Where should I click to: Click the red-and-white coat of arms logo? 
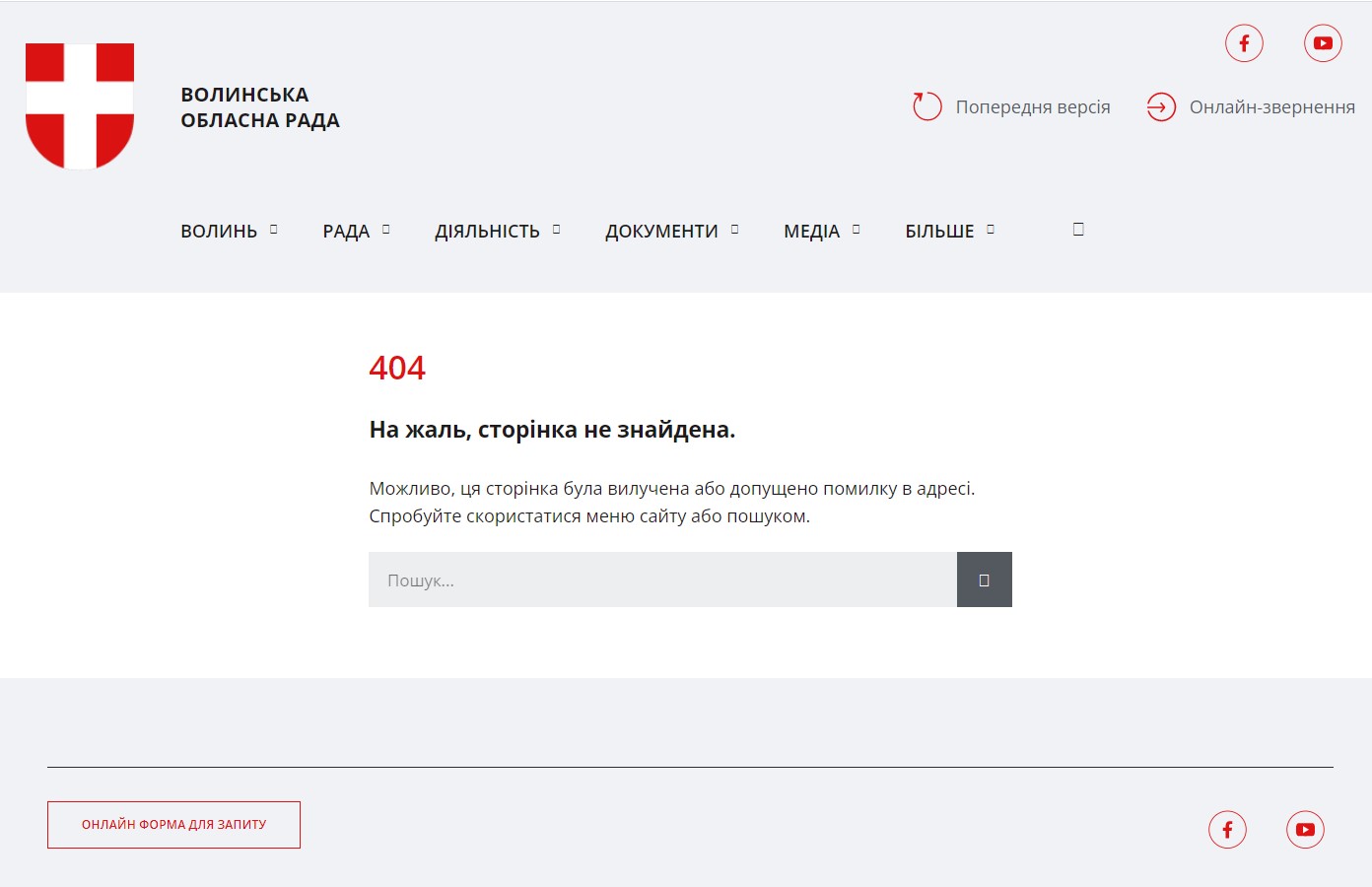coord(80,105)
